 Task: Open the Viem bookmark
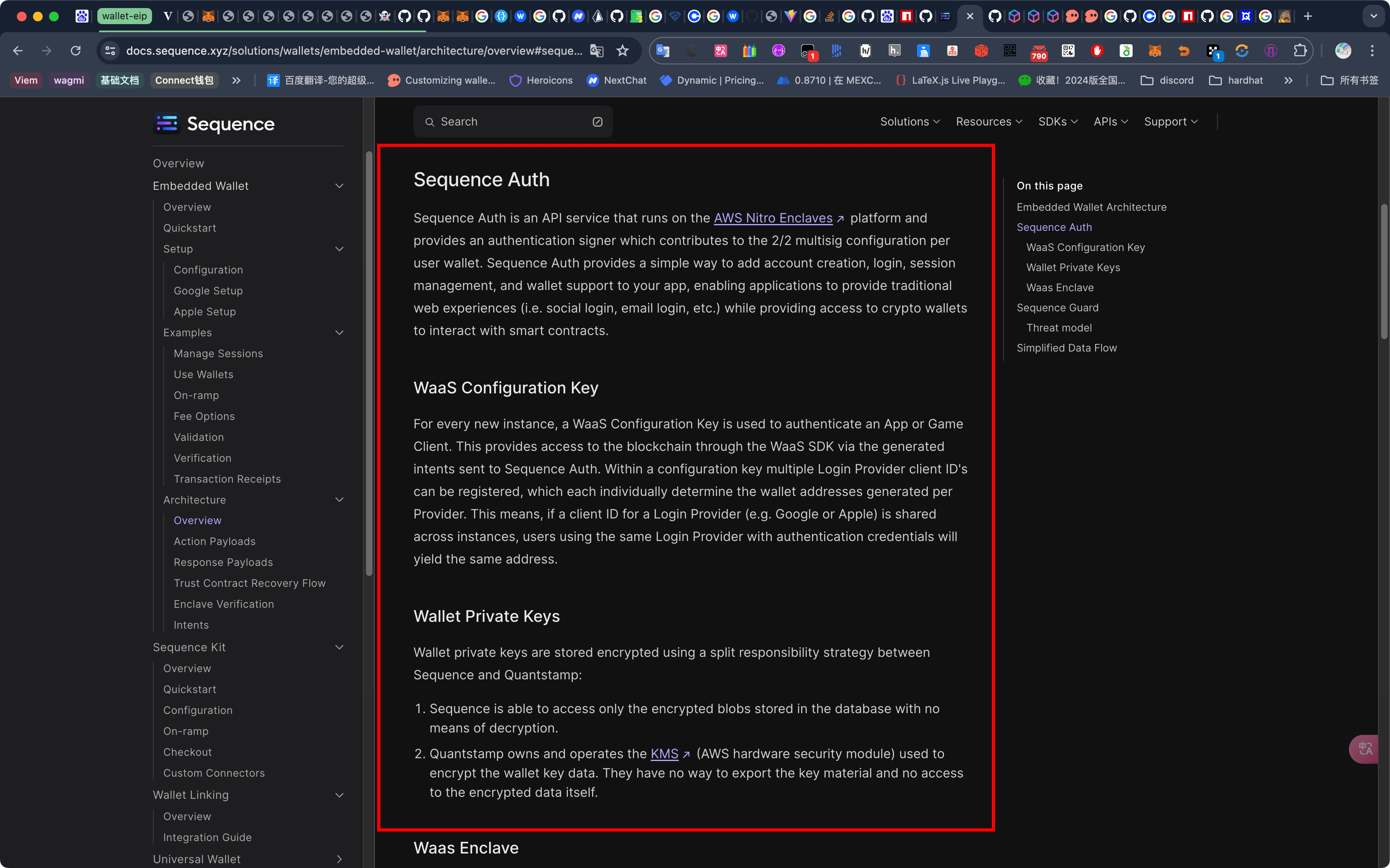click(x=26, y=80)
